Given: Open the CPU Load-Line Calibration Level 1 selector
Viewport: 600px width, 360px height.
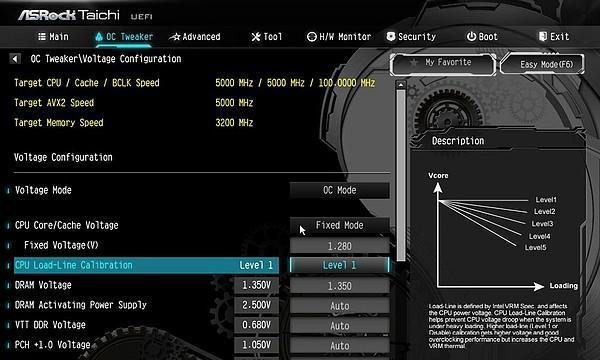Looking at the screenshot, I should 340,265.
